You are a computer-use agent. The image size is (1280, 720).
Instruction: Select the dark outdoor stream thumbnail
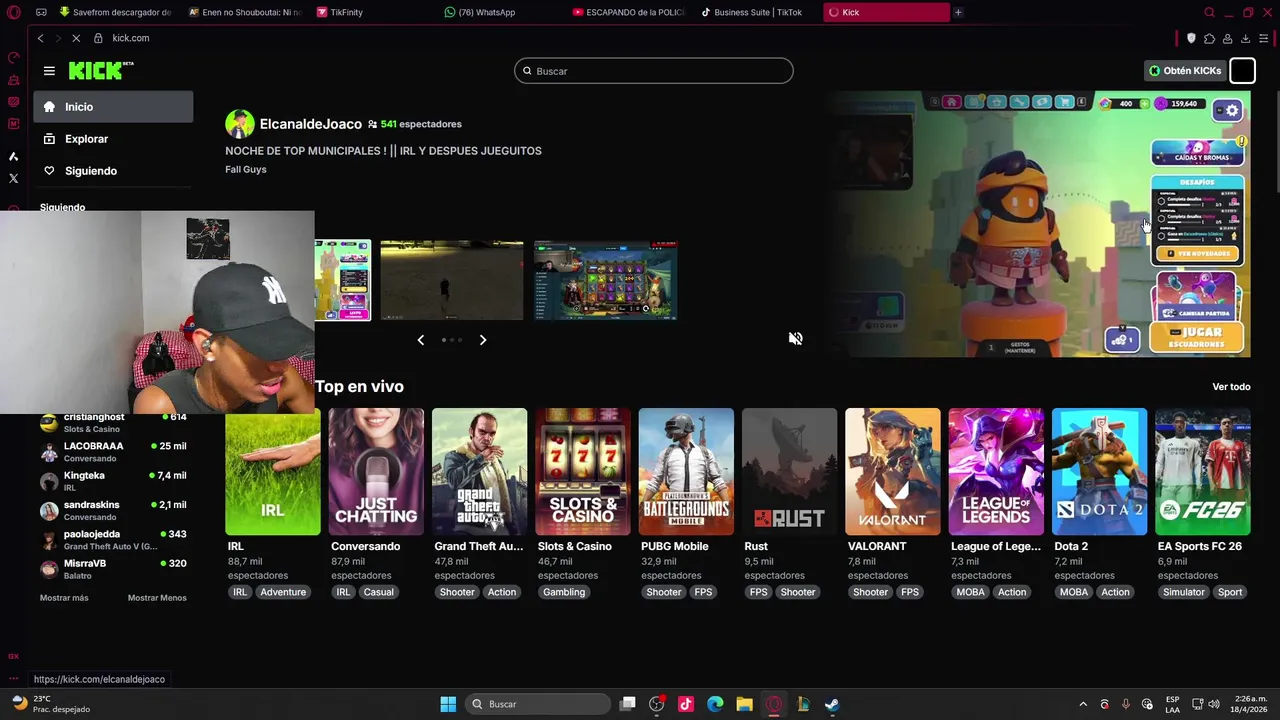(452, 280)
